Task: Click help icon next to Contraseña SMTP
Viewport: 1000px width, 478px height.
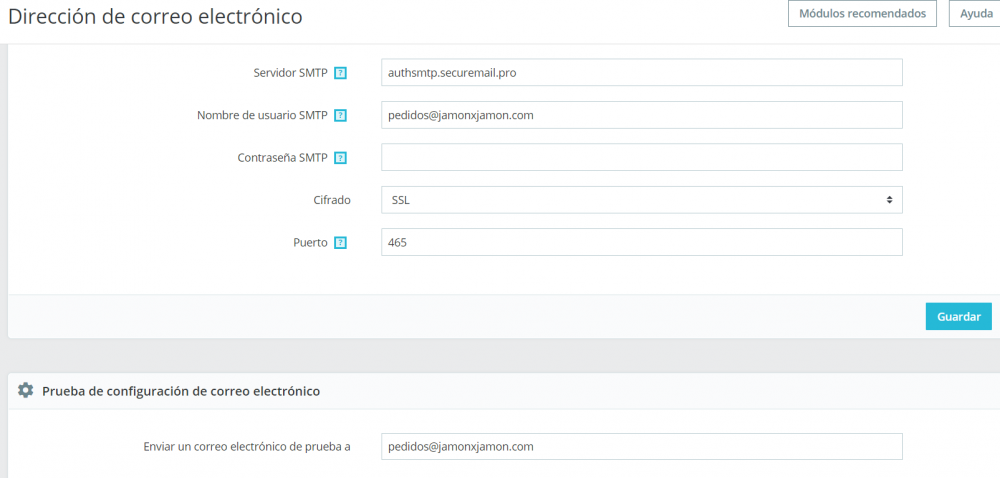Action: point(341,158)
